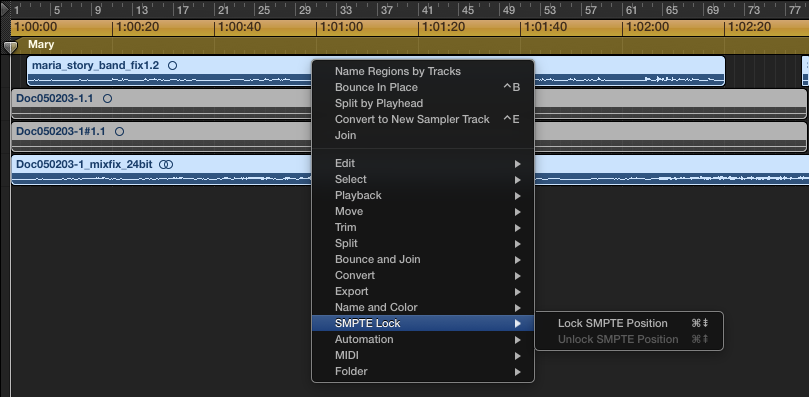Click 1:00:40 on the time ruler

pyautogui.click(x=240, y=27)
